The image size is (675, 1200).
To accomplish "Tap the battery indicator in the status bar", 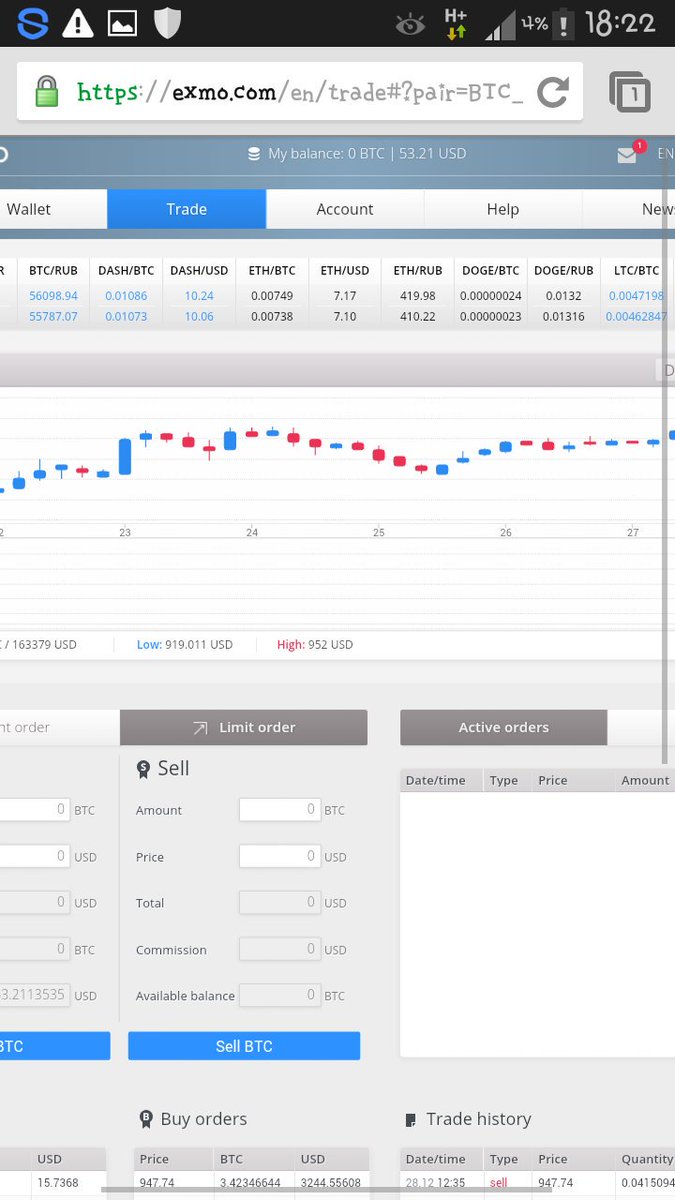I will click(x=565, y=23).
